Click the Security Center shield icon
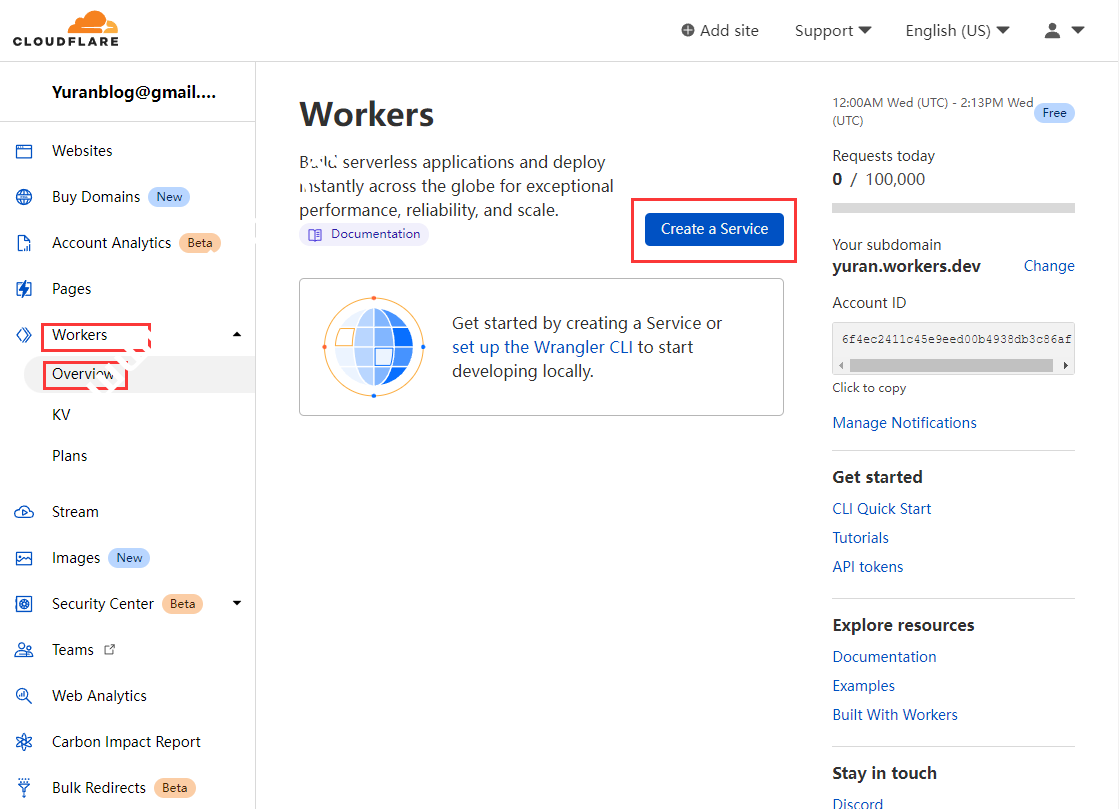The height and width of the screenshot is (809, 1119). [24, 604]
